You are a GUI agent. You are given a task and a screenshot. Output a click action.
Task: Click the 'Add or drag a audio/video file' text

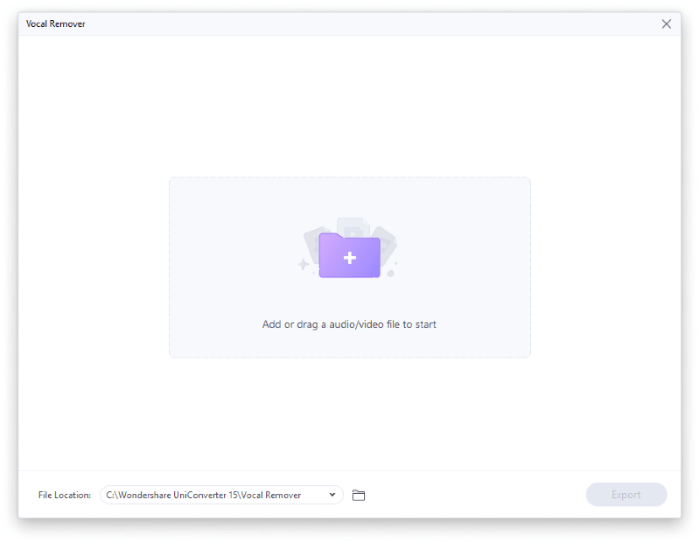point(349,324)
